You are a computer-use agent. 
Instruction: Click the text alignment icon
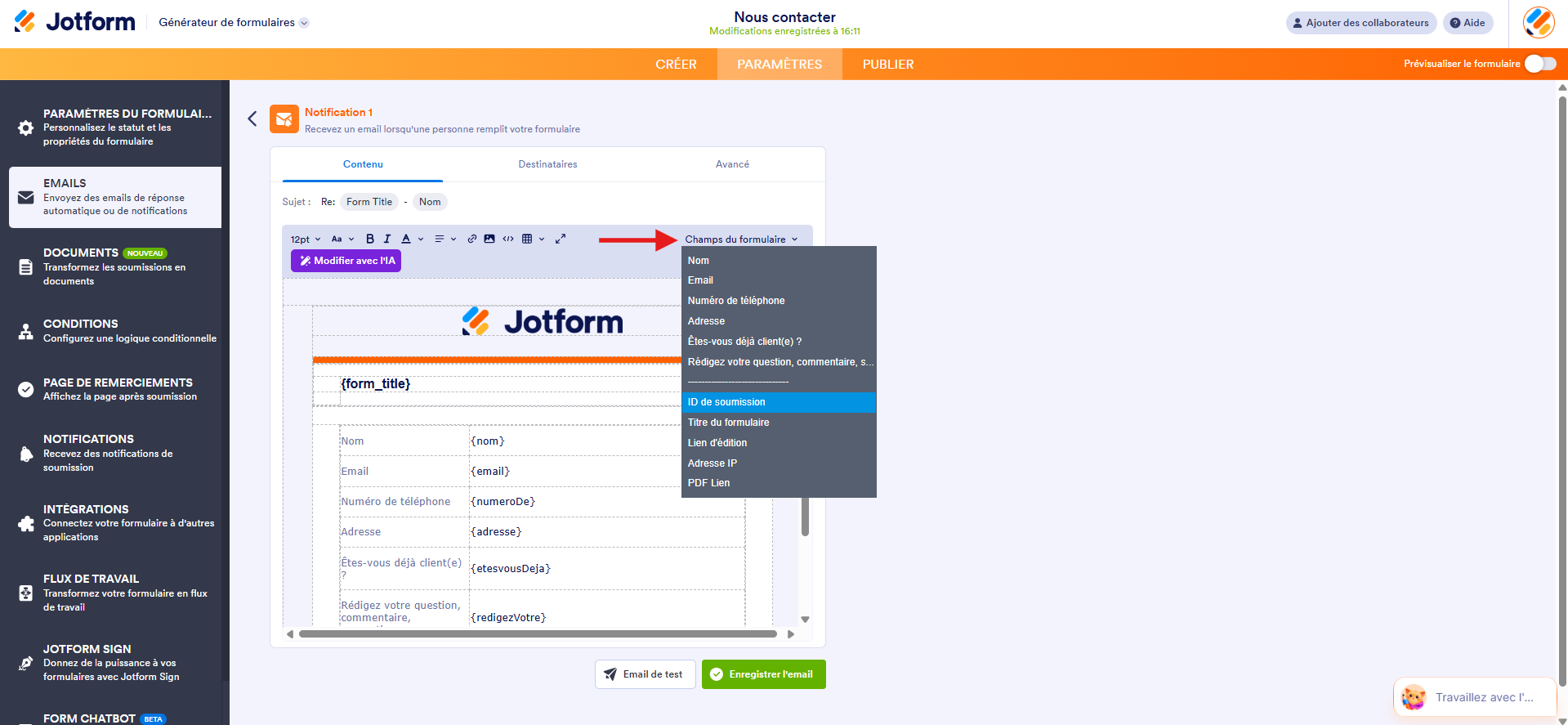pyautogui.click(x=440, y=239)
